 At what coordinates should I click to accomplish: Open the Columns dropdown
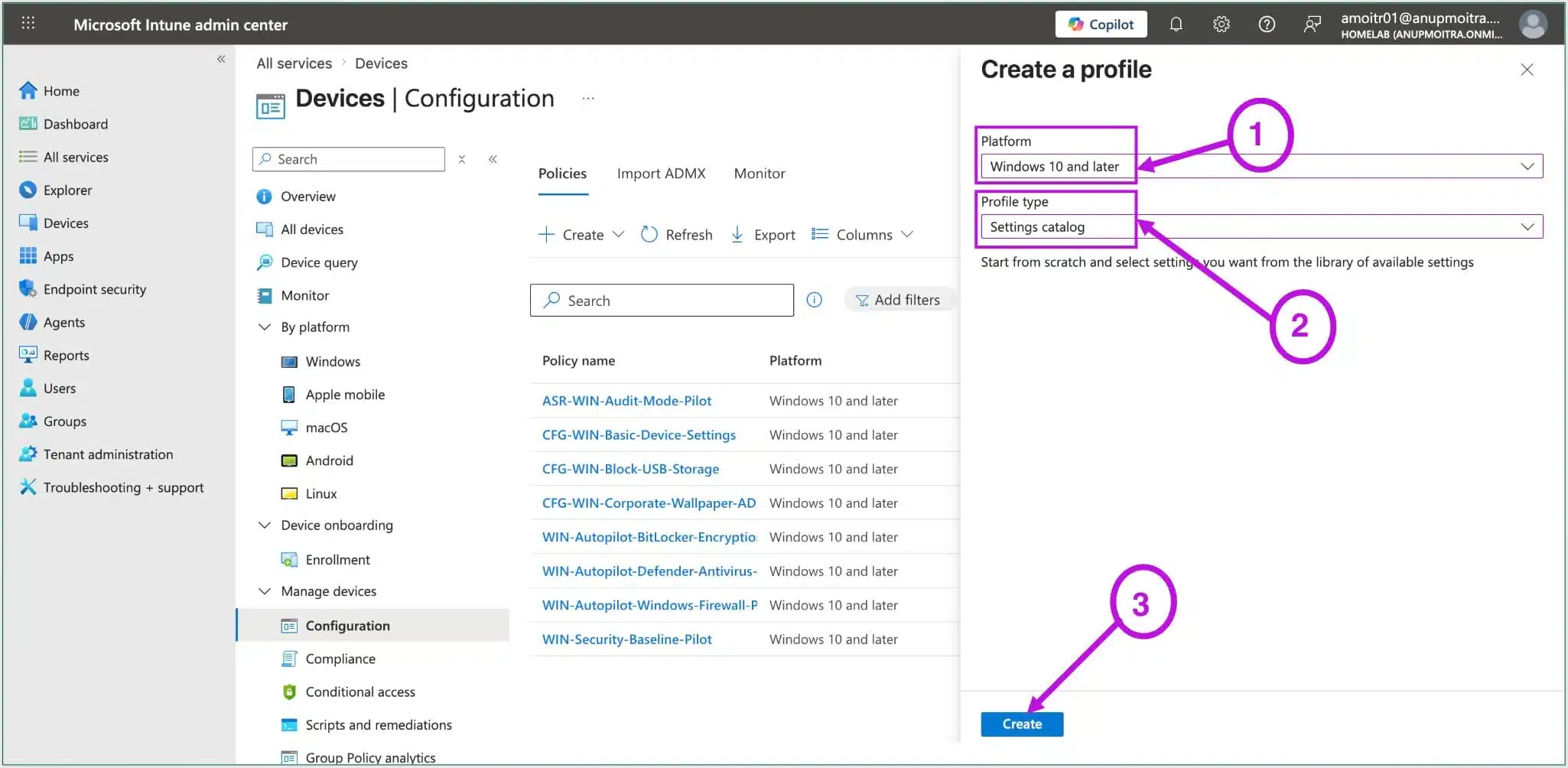(x=863, y=235)
